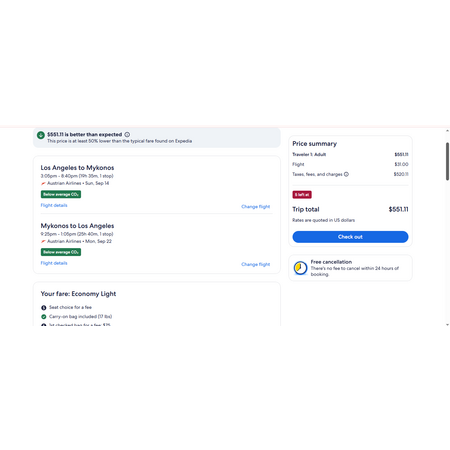Click green checkmark beside Carry-on bag included
The image size is (450, 450).
[44, 317]
